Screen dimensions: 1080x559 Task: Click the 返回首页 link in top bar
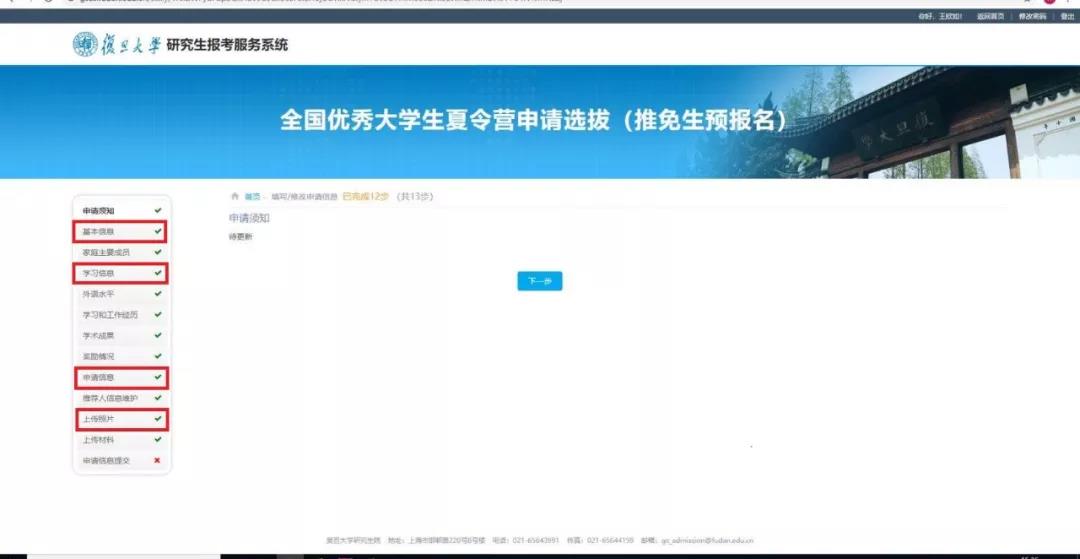pyautogui.click(x=990, y=17)
